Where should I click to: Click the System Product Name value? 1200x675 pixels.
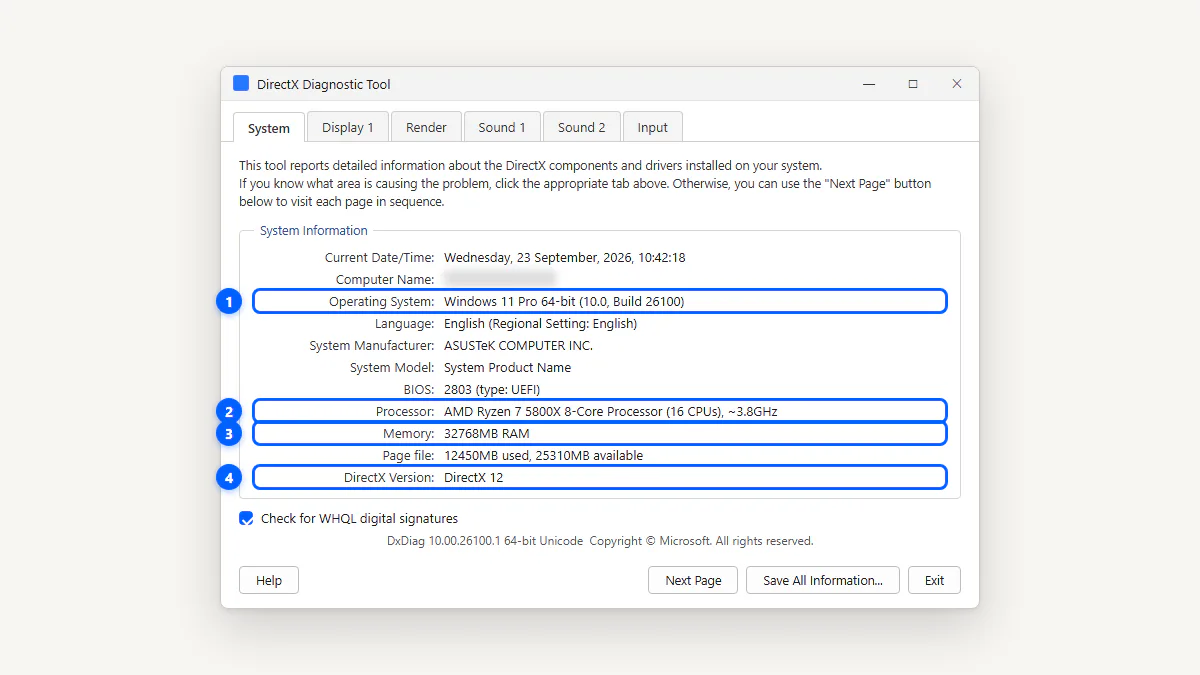pos(508,367)
